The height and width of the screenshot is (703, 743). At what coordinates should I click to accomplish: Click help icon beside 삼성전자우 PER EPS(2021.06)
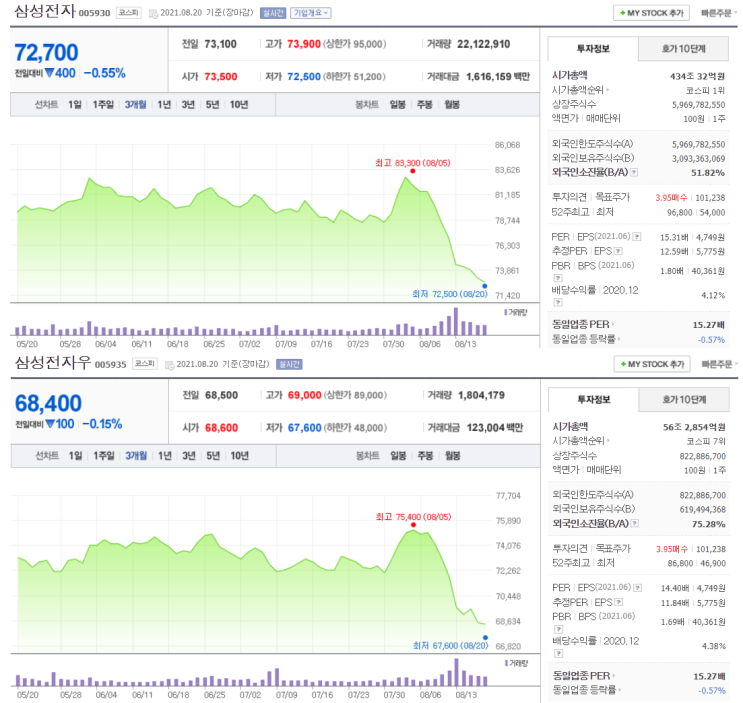[x=638, y=588]
